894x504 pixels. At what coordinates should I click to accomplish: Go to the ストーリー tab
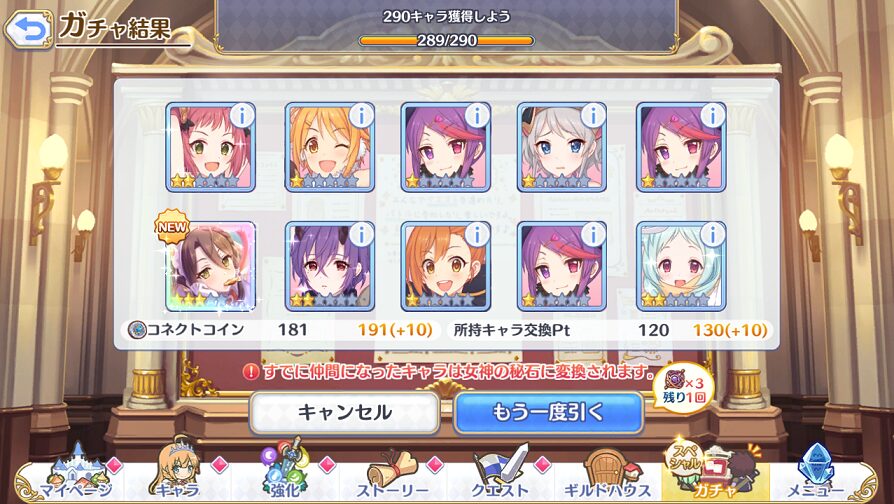[x=392, y=475]
